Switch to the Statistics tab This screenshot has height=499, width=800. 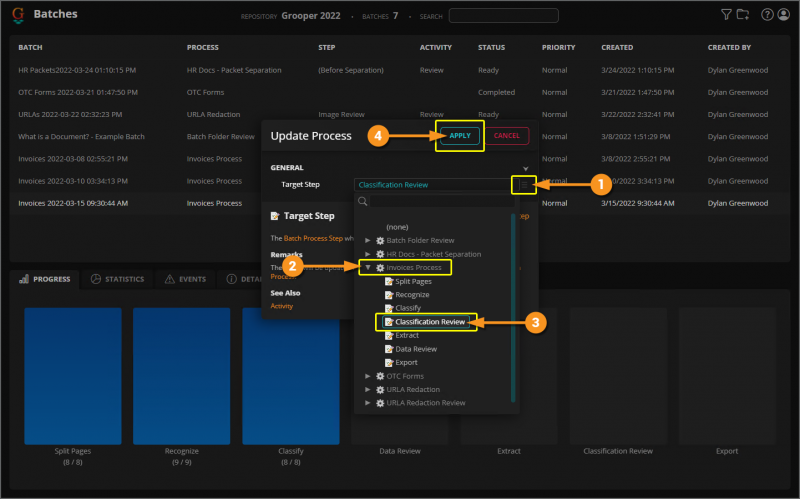click(x=117, y=279)
